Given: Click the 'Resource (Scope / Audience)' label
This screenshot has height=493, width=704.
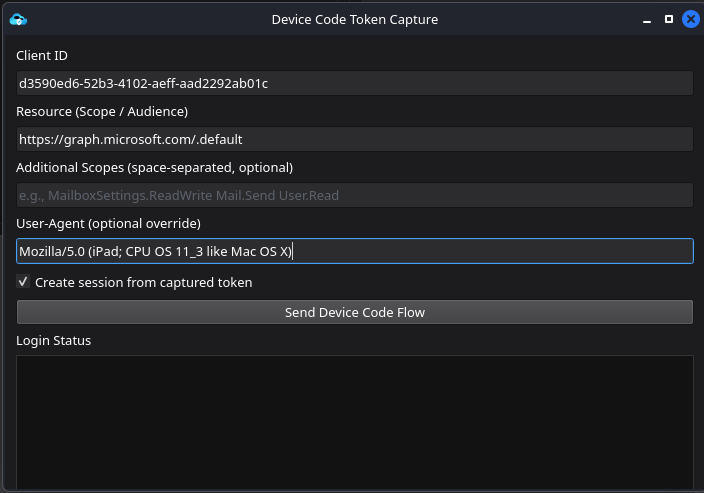Looking at the screenshot, I should tap(102, 112).
